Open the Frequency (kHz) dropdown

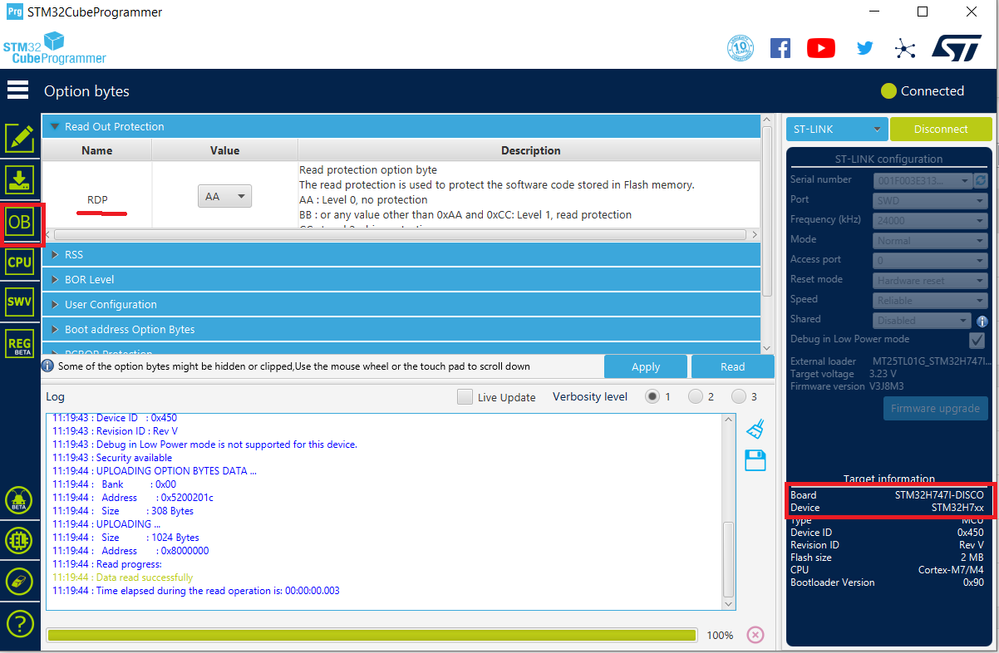pyautogui.click(x=930, y=220)
